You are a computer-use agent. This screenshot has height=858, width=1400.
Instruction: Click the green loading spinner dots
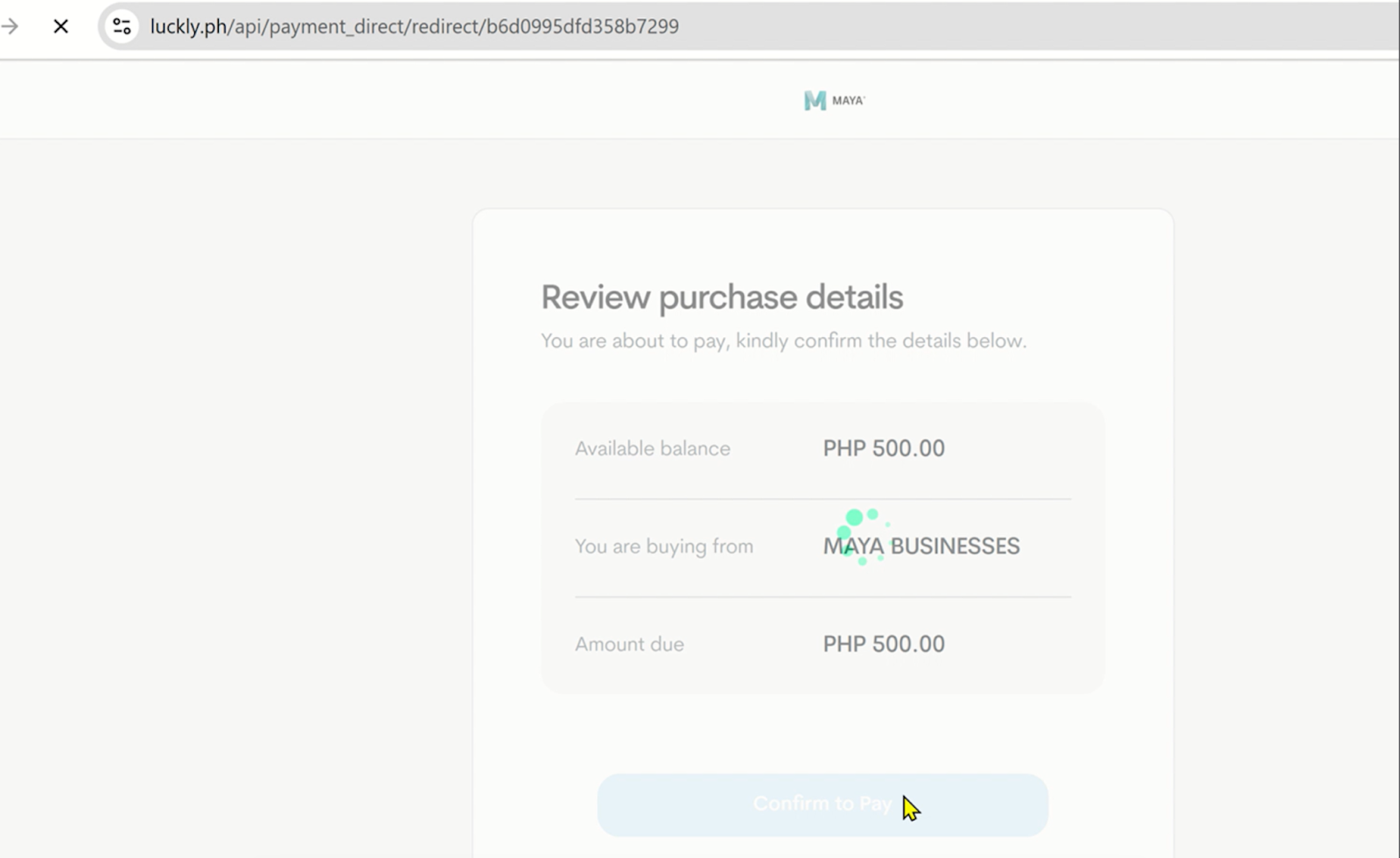coord(860,534)
